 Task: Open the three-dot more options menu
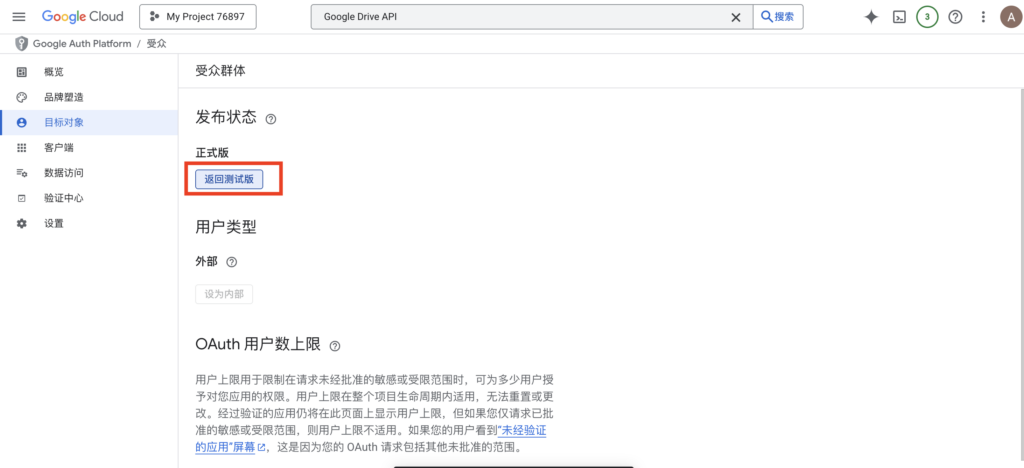(983, 17)
